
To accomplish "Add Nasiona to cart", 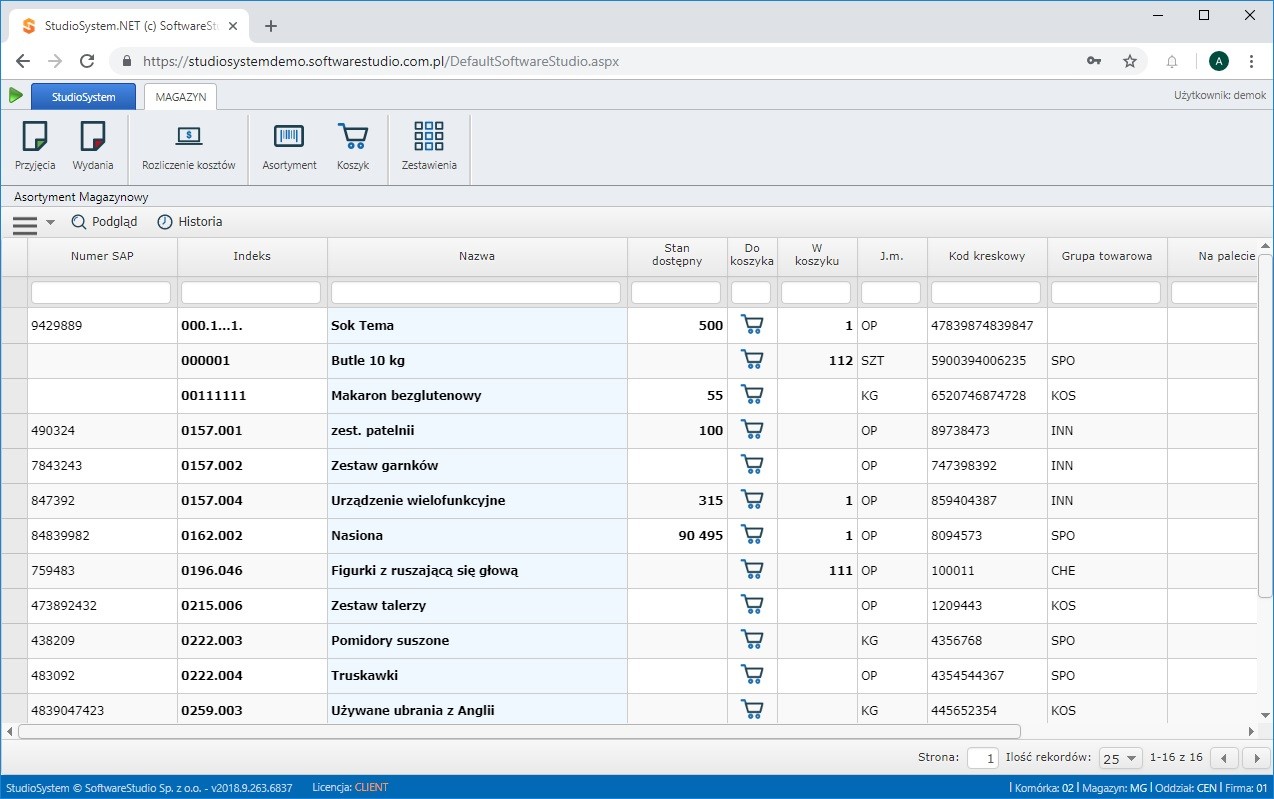I will pyautogui.click(x=752, y=535).
